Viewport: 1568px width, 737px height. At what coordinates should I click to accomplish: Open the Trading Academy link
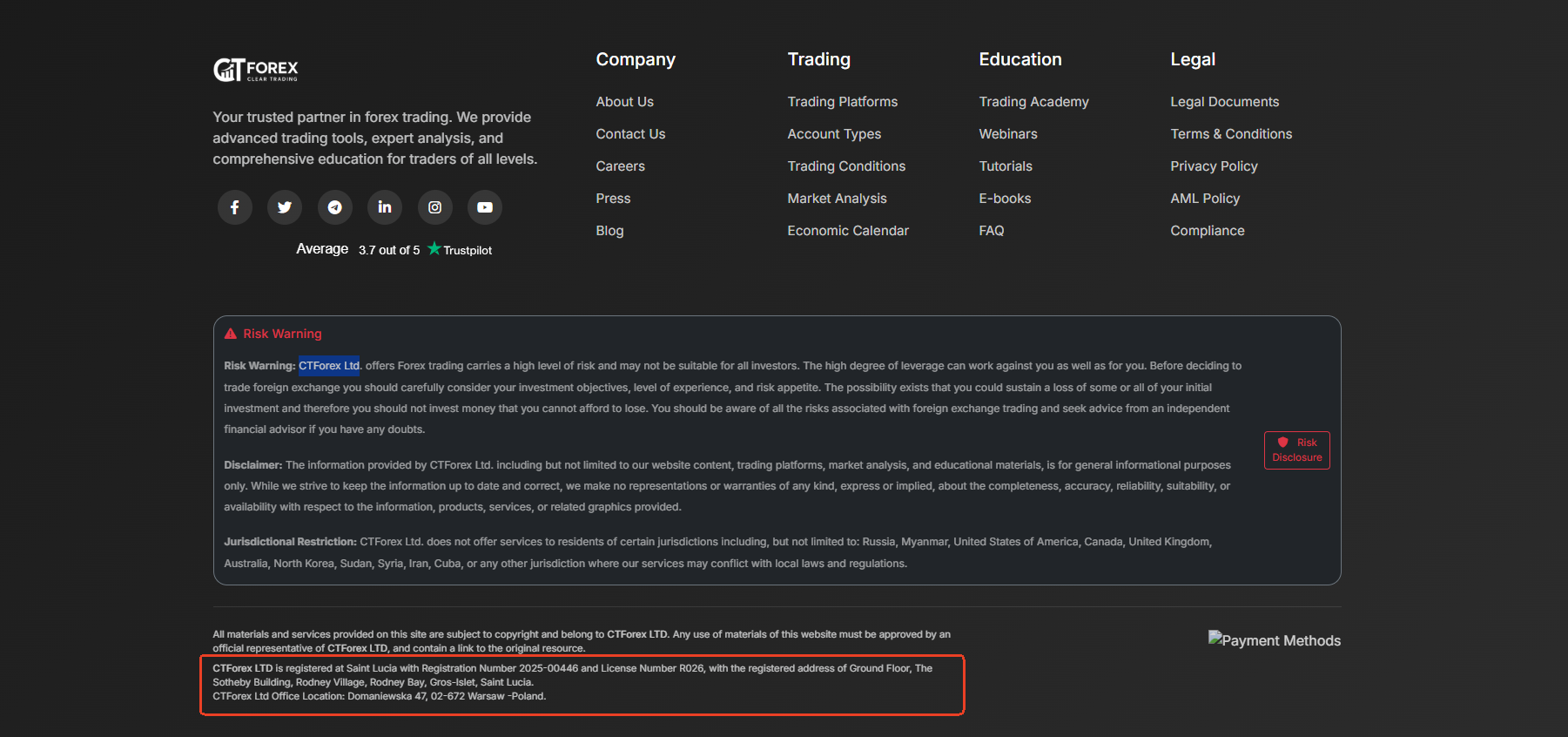1033,102
